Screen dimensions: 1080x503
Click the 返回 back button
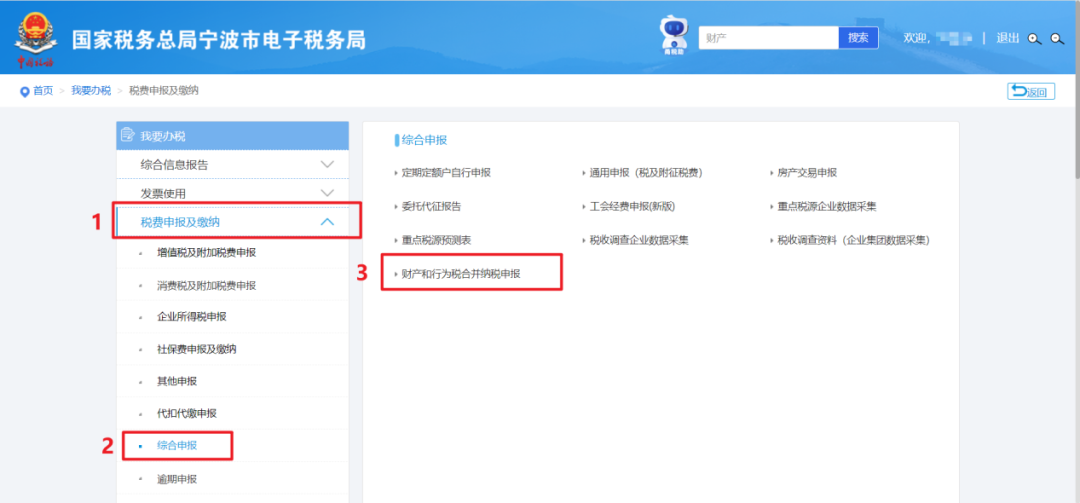coord(1030,92)
